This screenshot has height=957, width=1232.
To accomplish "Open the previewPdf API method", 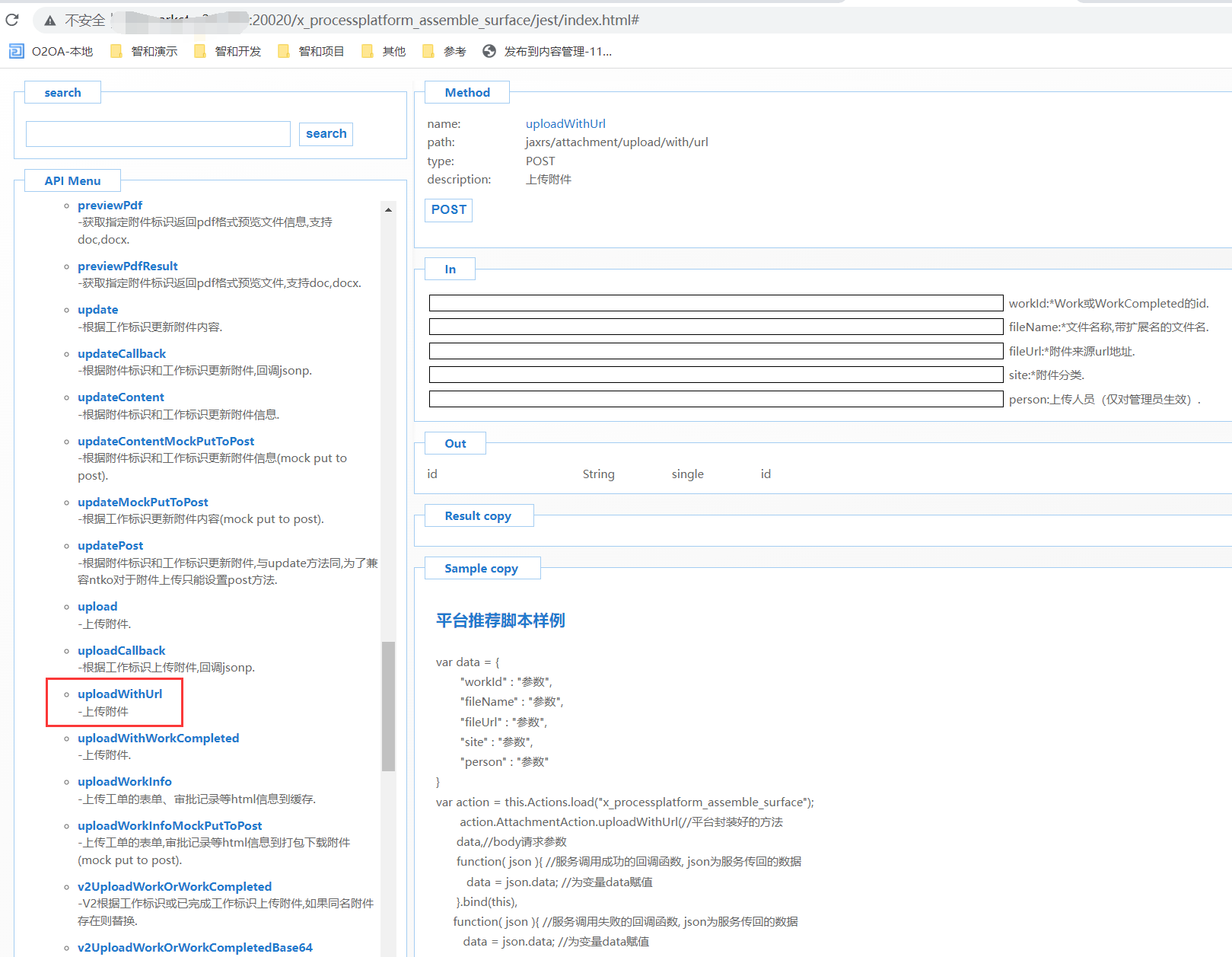I will click(x=110, y=205).
